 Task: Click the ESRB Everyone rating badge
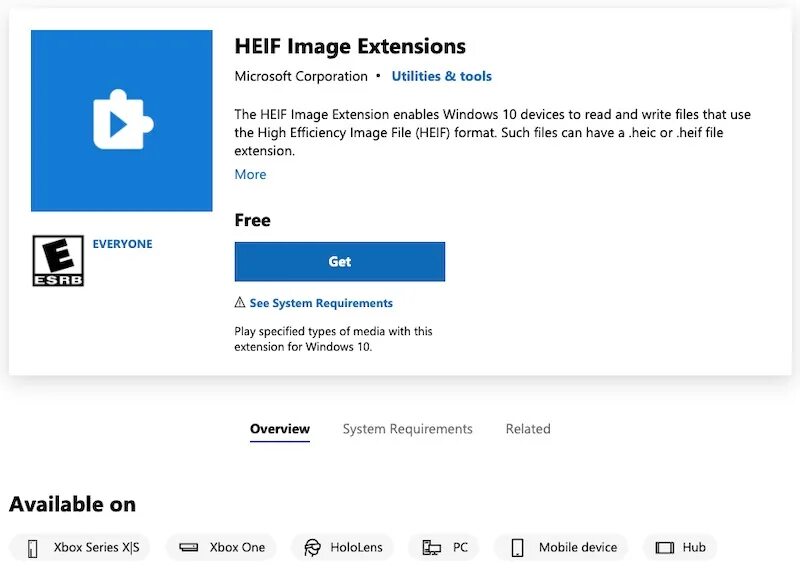tap(58, 261)
